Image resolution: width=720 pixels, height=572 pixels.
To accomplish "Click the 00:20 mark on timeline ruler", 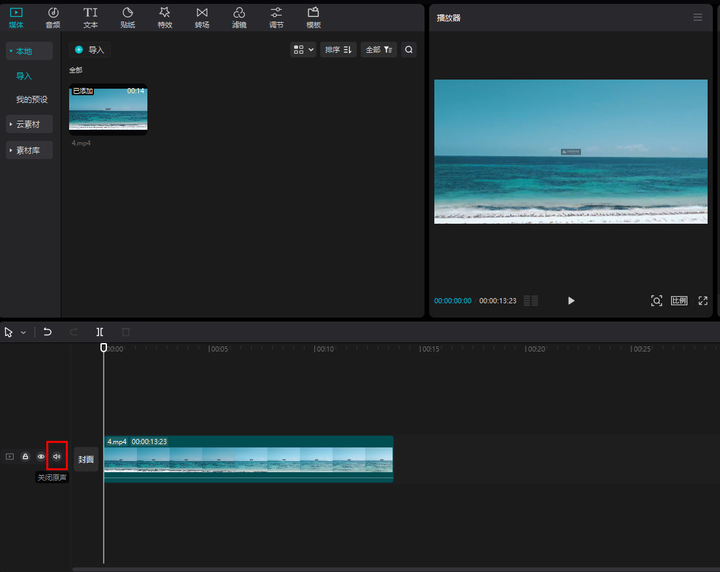I will click(x=535, y=349).
